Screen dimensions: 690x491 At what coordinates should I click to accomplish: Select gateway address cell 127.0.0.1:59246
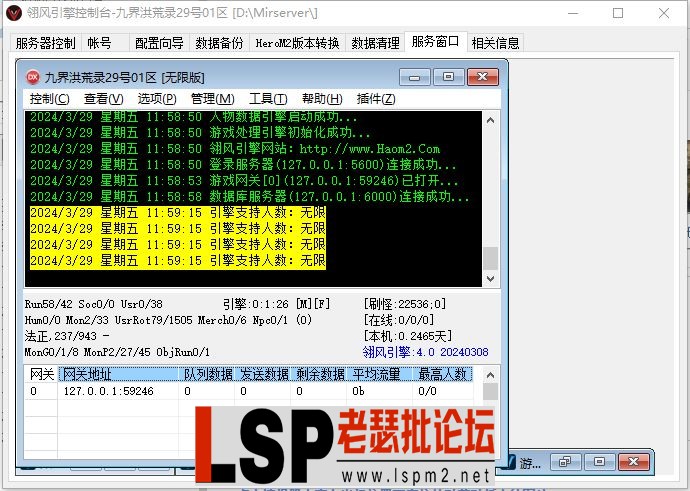click(109, 391)
